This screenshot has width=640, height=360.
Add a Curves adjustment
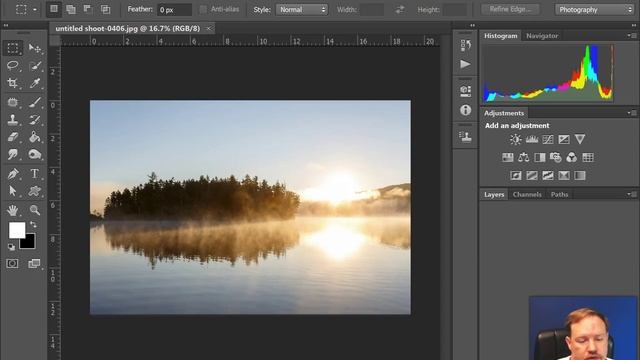pyautogui.click(x=548, y=140)
